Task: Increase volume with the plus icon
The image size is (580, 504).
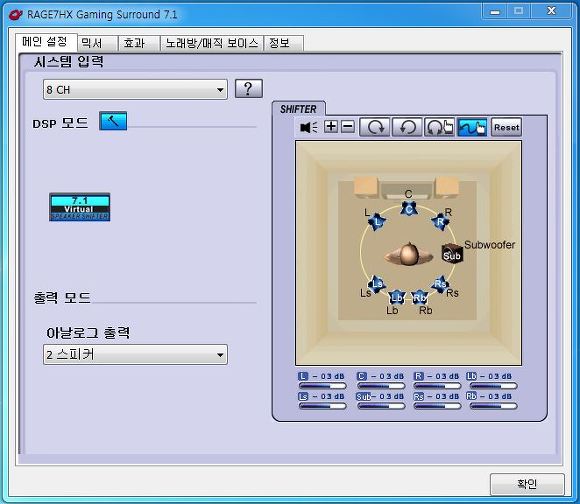Action: pyautogui.click(x=331, y=127)
